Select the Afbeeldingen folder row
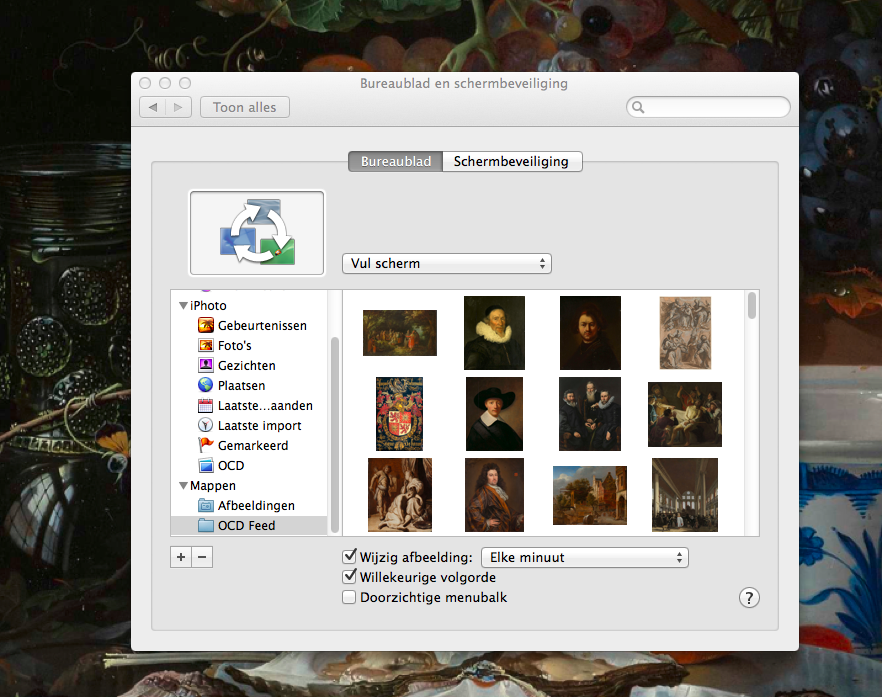Image resolution: width=882 pixels, height=697 pixels. [x=249, y=505]
